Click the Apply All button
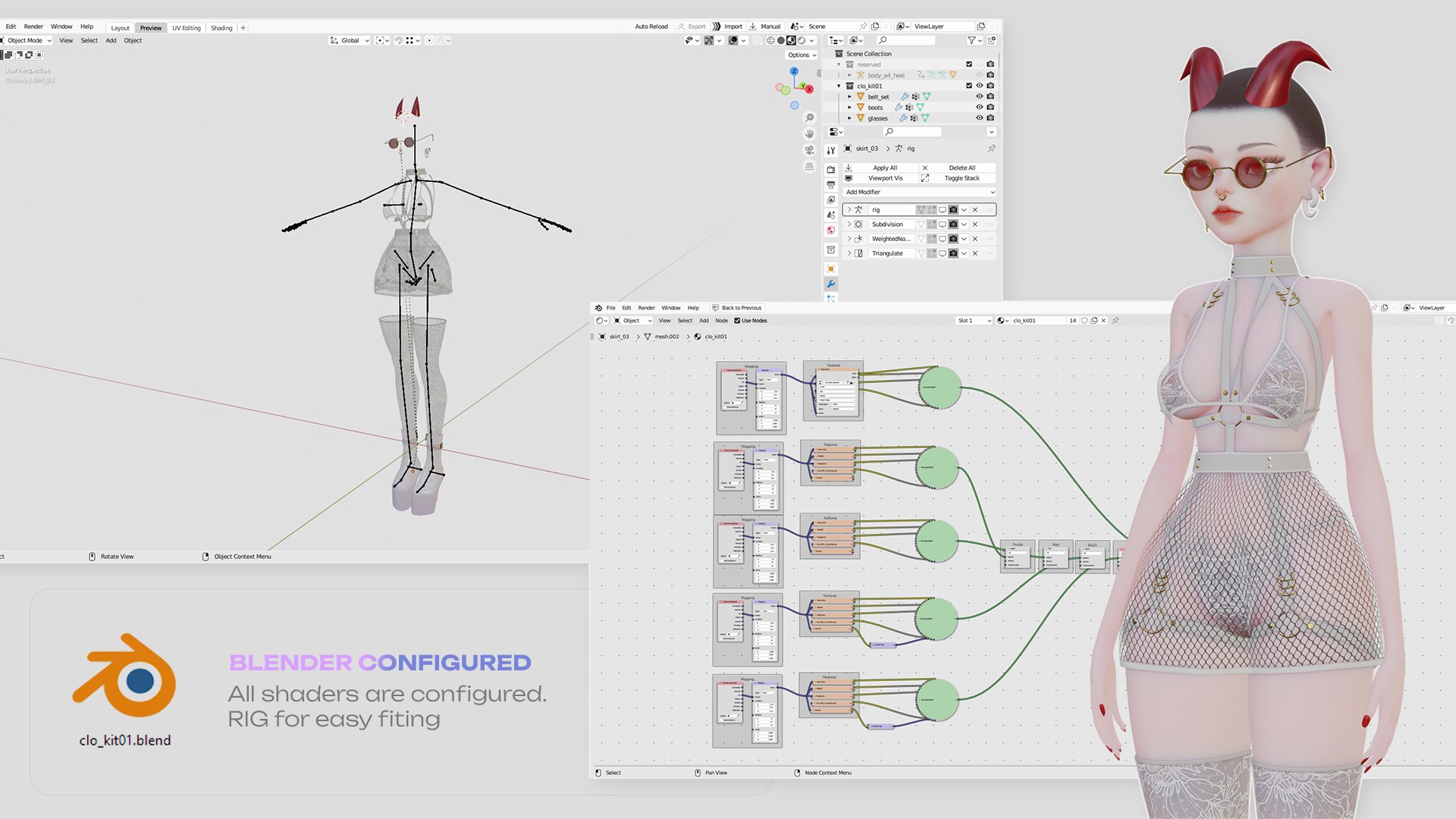The width and height of the screenshot is (1456, 819). click(880, 168)
